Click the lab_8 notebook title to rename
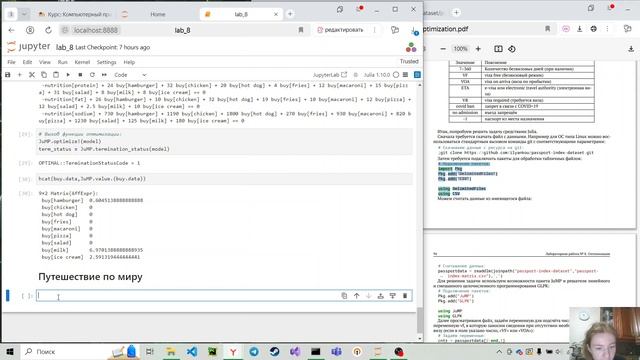The image size is (640, 360). pyautogui.click(x=64, y=47)
